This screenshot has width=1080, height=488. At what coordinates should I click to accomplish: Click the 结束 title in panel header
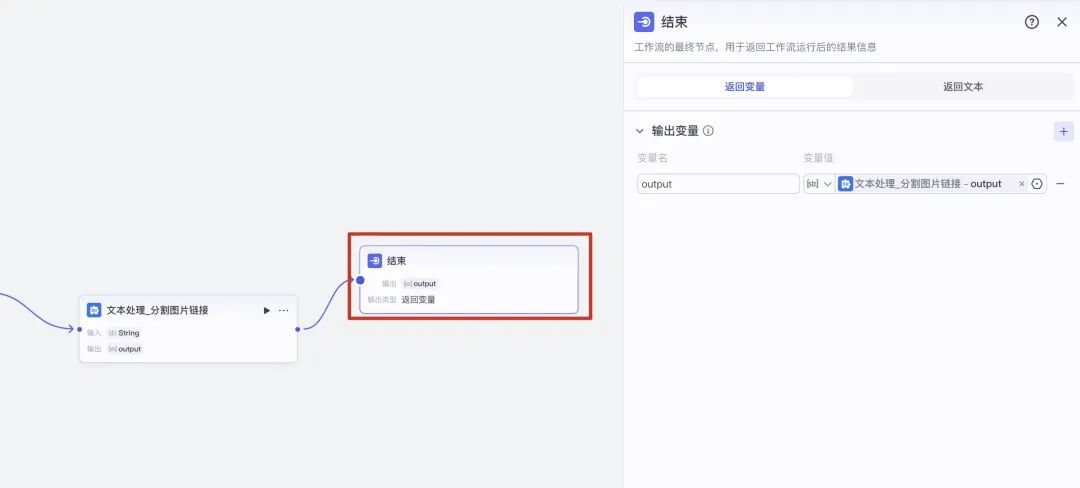tap(674, 22)
